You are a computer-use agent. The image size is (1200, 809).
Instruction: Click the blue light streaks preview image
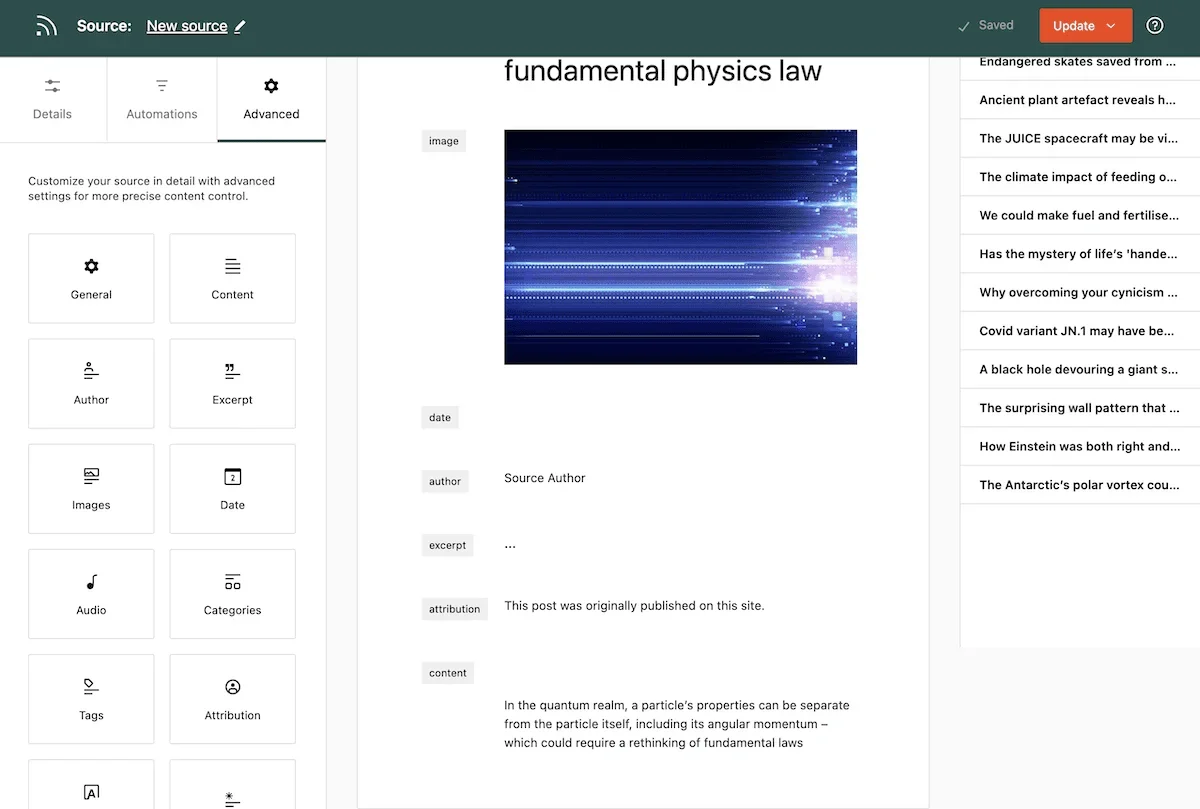(680, 247)
